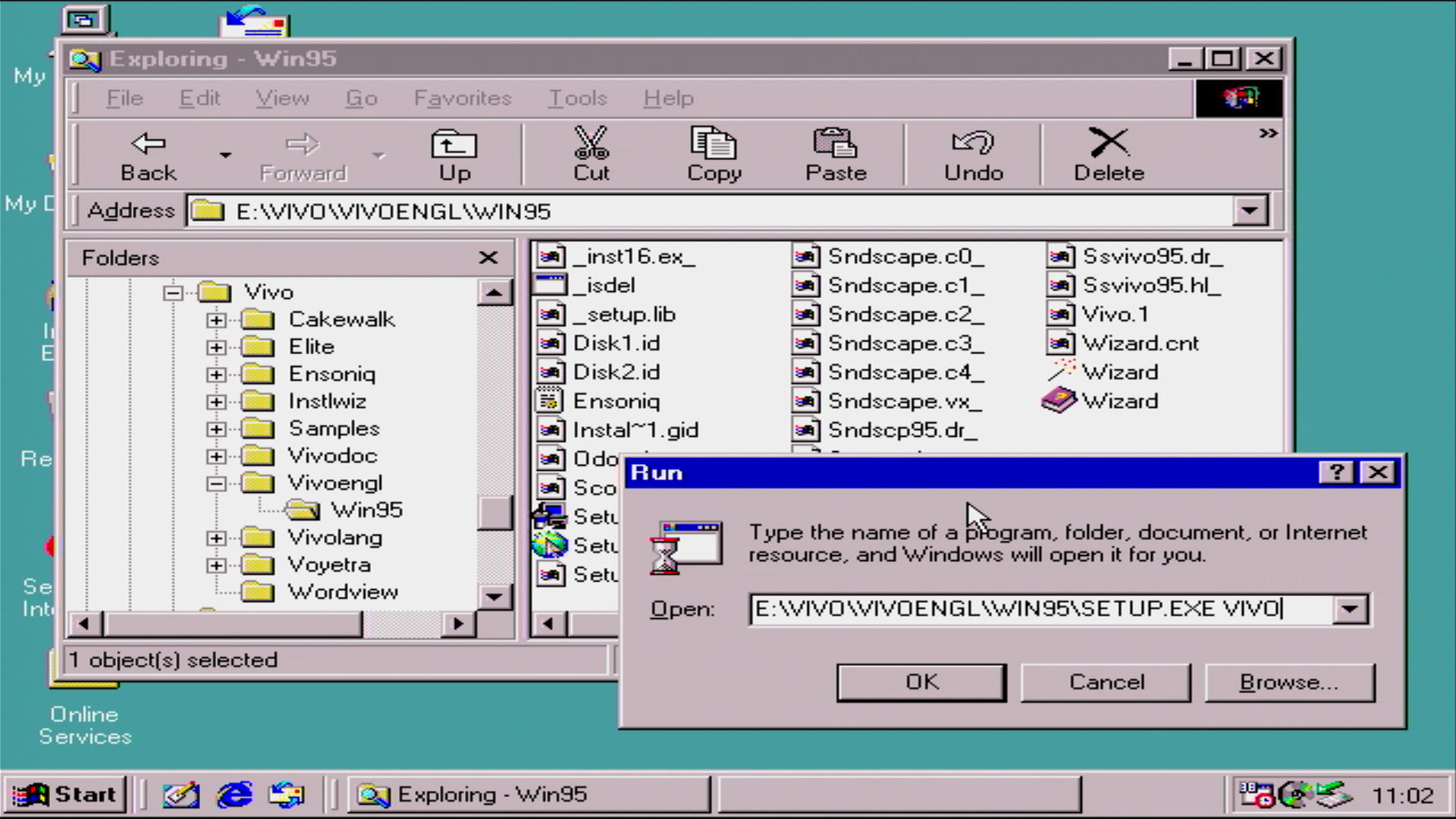Collapse the Vivoengl folder node

click(x=216, y=484)
